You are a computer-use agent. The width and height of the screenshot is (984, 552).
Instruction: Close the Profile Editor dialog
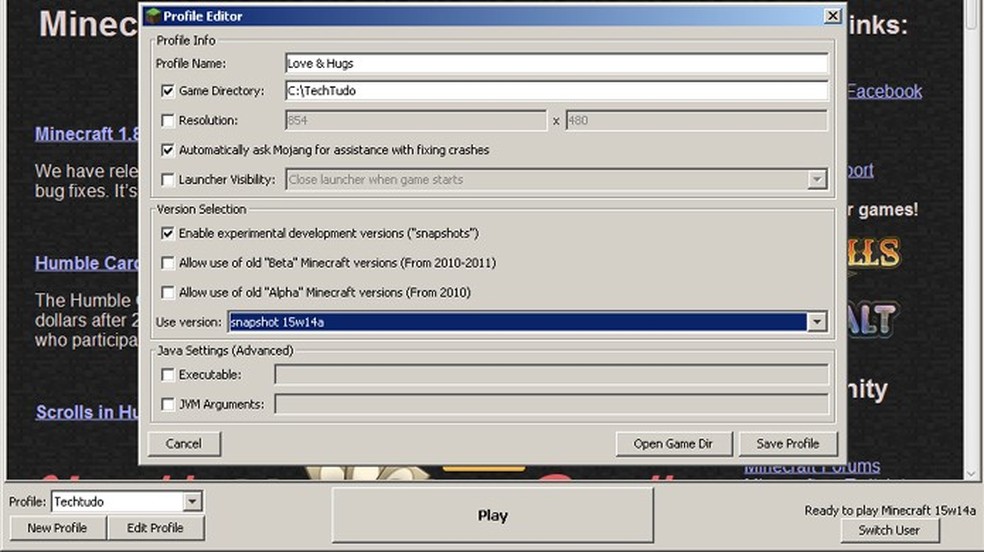click(832, 16)
